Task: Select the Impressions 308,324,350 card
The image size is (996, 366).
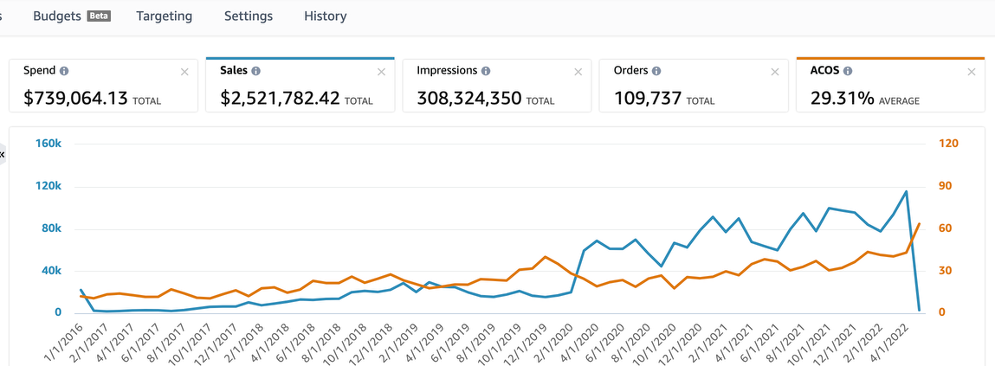Action: click(497, 86)
